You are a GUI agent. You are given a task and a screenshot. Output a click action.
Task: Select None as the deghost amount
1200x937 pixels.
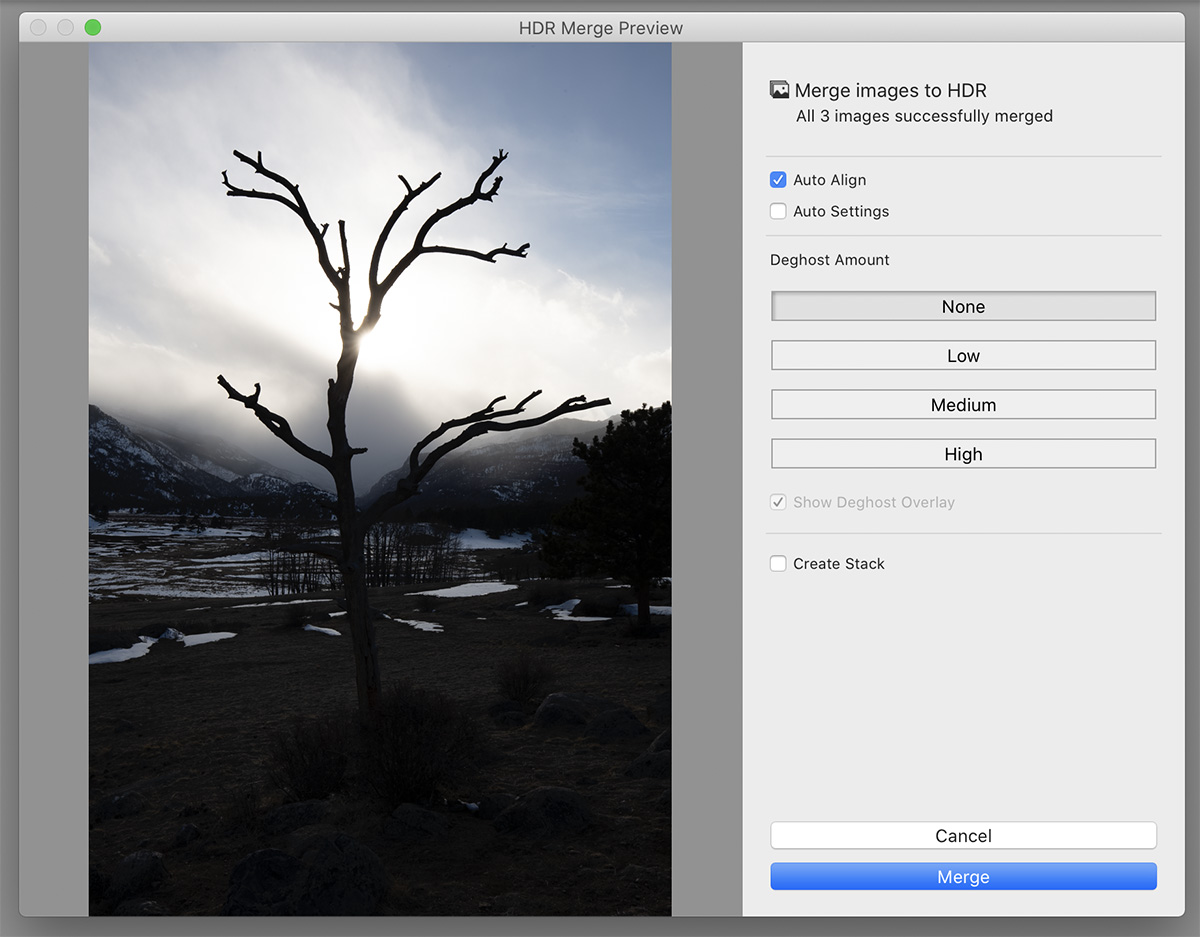(963, 307)
